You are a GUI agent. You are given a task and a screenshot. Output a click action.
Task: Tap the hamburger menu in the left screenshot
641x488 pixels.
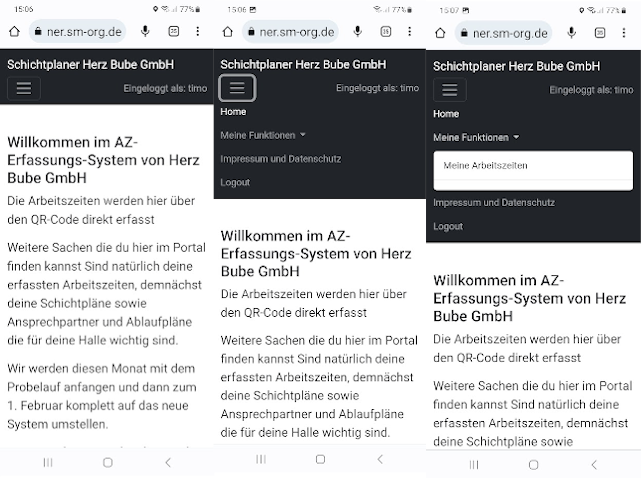click(x=24, y=88)
